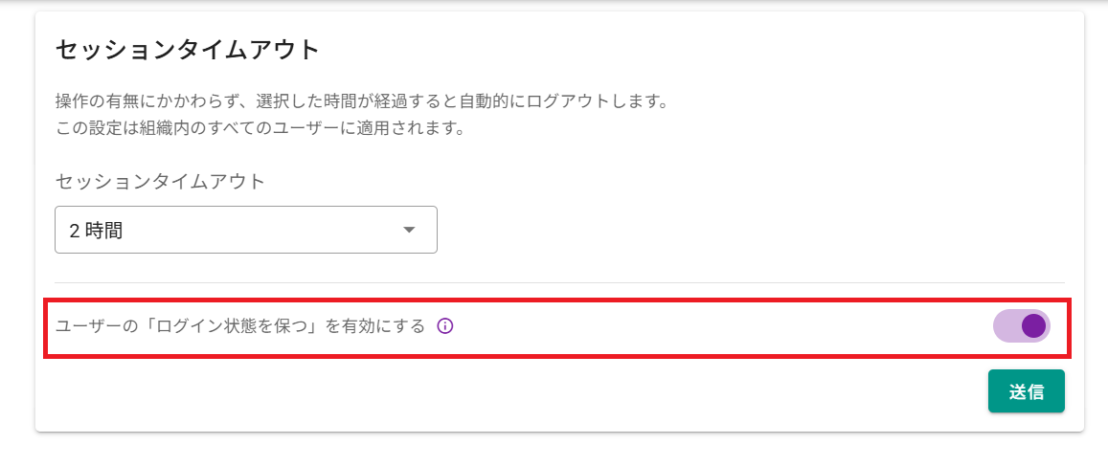Click the line この設定は組織内のすべてのユーザーに適用されます
1108x467 pixels.
click(x=260, y=129)
